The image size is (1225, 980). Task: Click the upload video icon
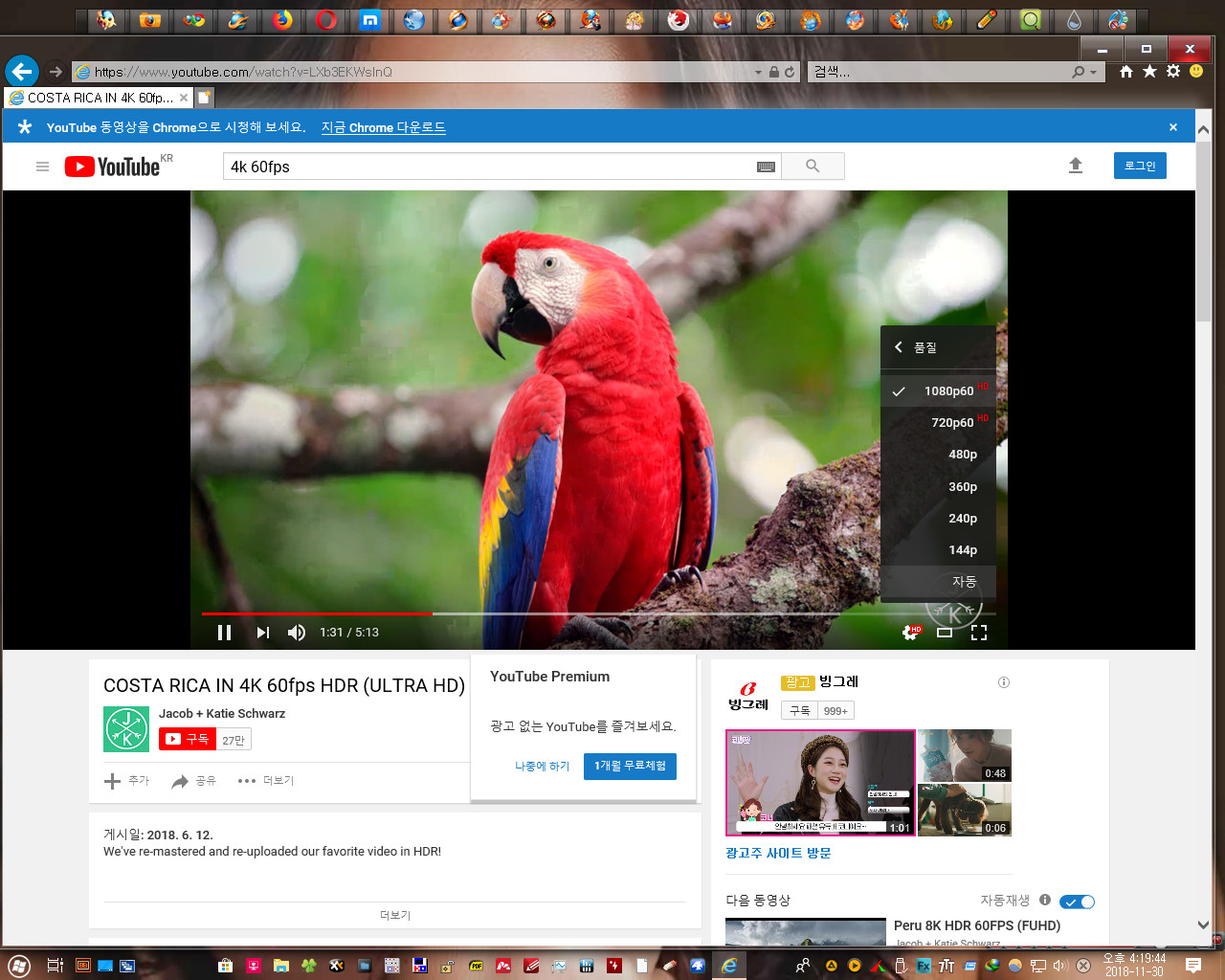pos(1076,166)
